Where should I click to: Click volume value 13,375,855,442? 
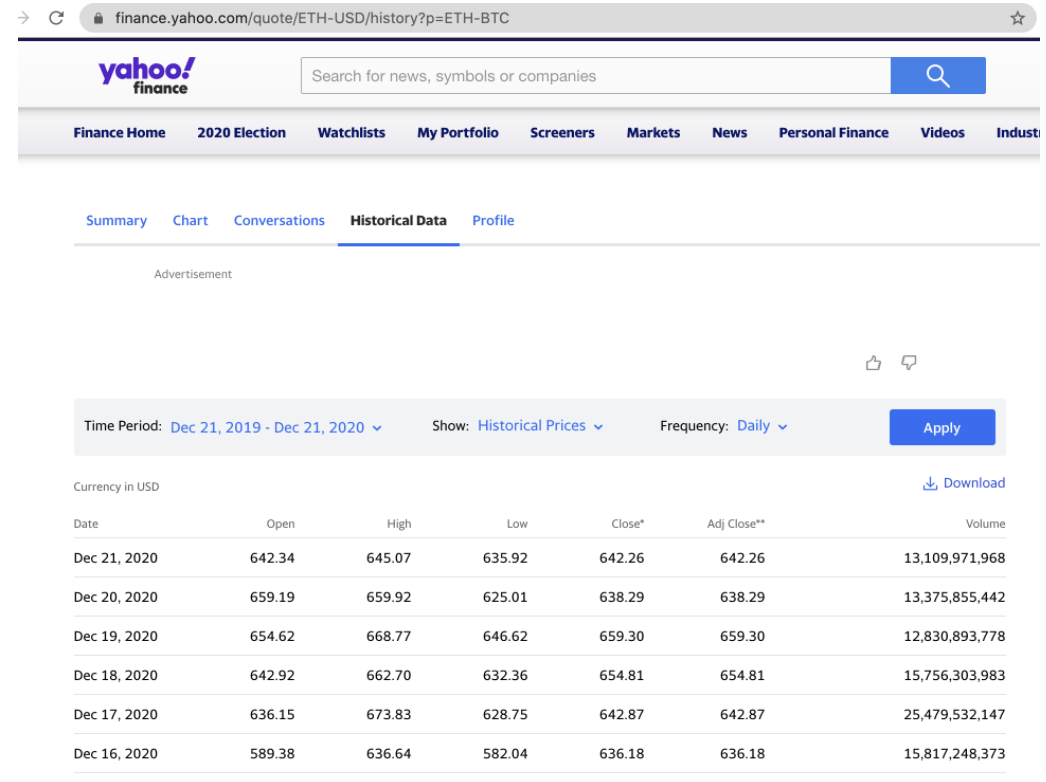954,597
